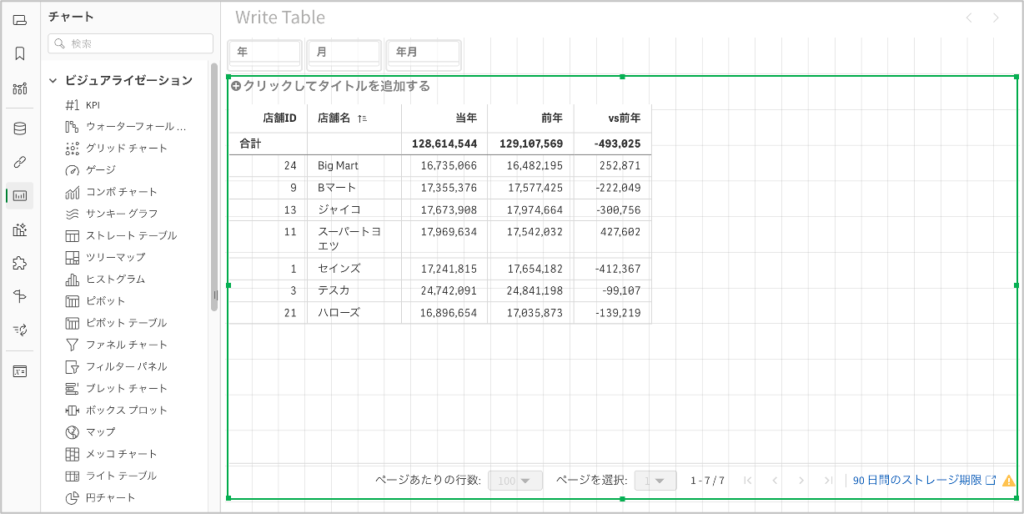Viewport: 1024px width, 514px height.
Task: Click the Master items link icon
Action: tap(20, 162)
